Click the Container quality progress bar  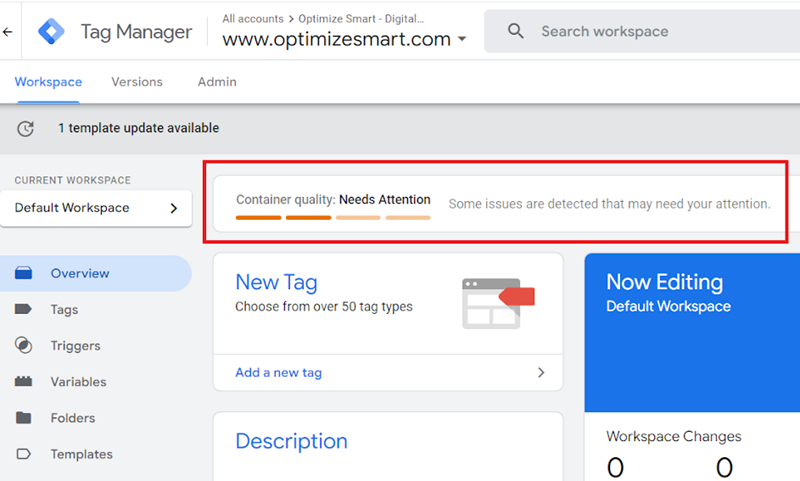pos(333,218)
